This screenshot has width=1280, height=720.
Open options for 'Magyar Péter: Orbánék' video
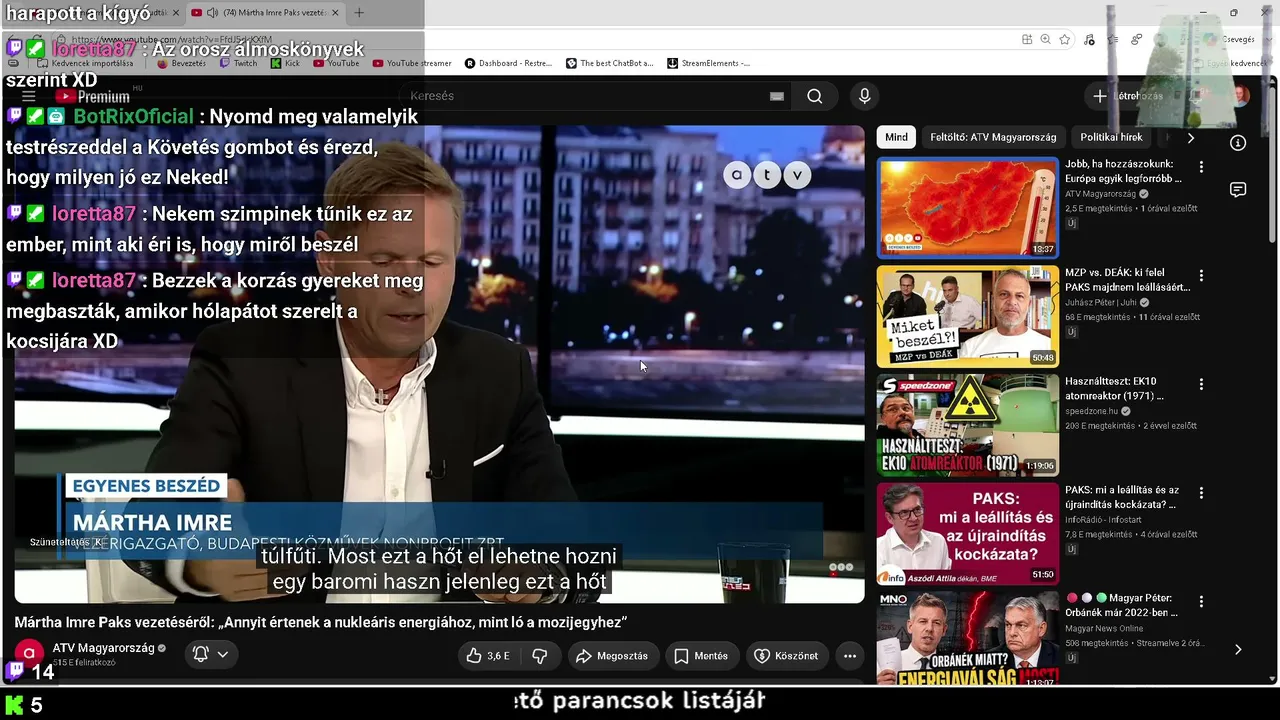coord(1201,601)
